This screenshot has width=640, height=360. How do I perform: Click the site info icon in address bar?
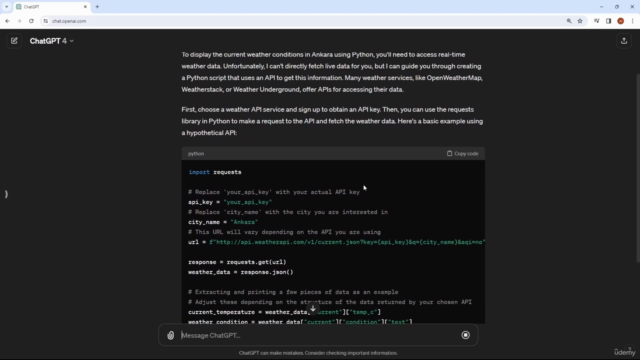point(46,21)
